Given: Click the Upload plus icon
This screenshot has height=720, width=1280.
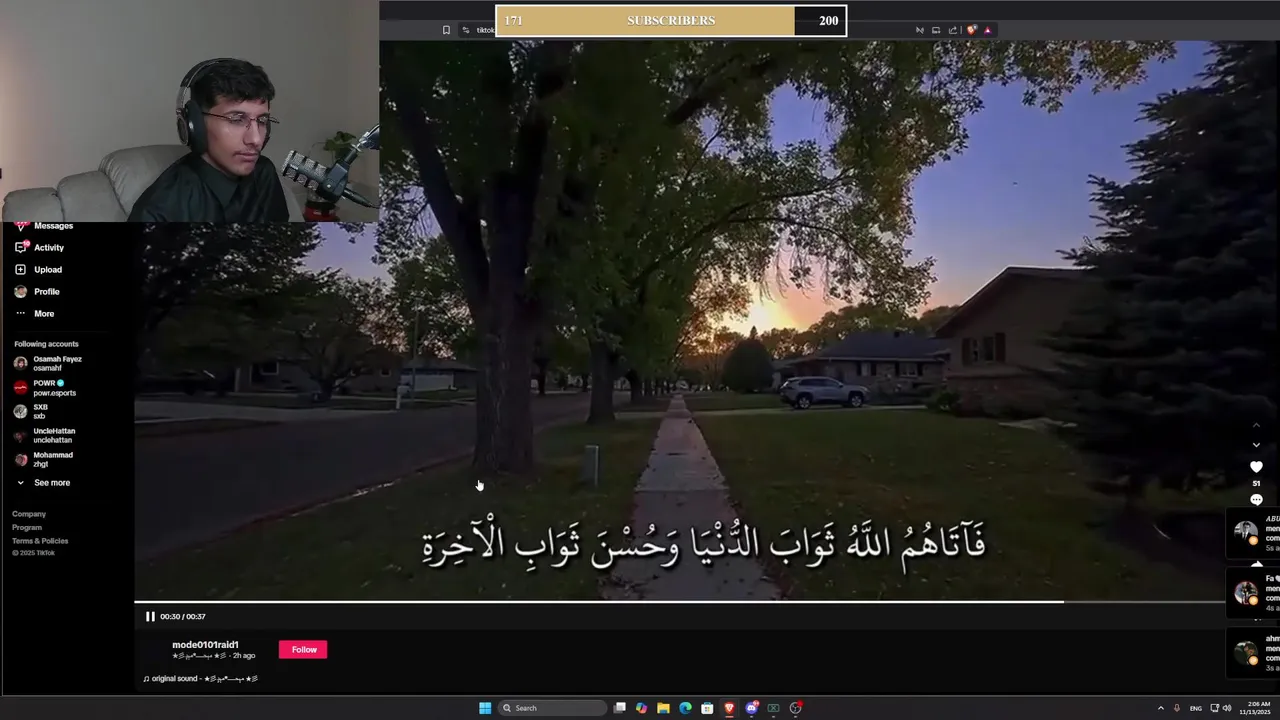Looking at the screenshot, I should tap(20, 270).
